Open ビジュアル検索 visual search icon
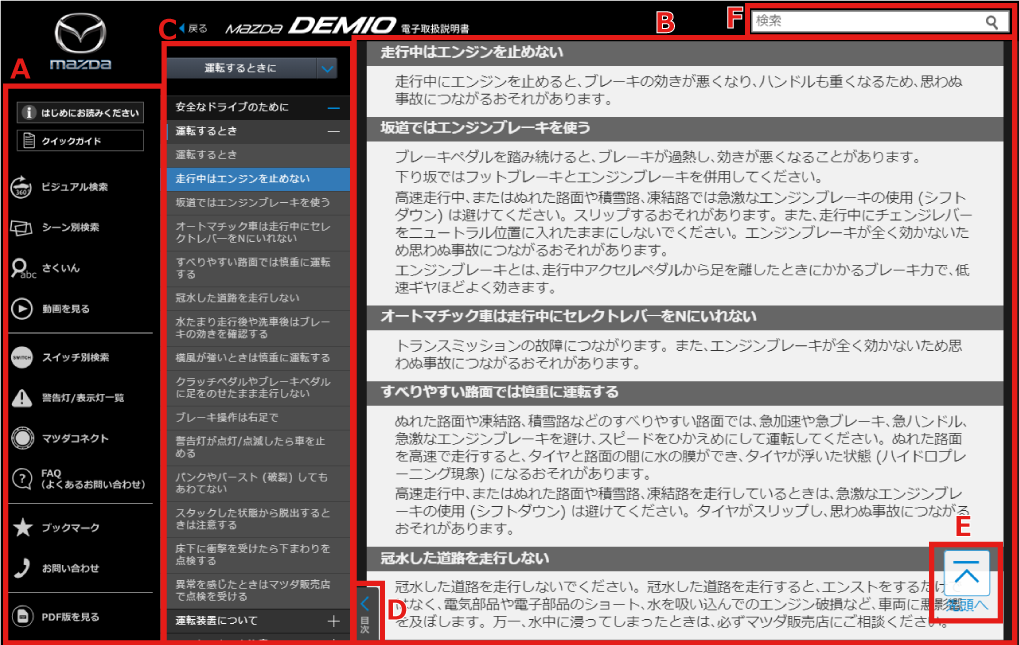1019x645 pixels. [x=22, y=187]
